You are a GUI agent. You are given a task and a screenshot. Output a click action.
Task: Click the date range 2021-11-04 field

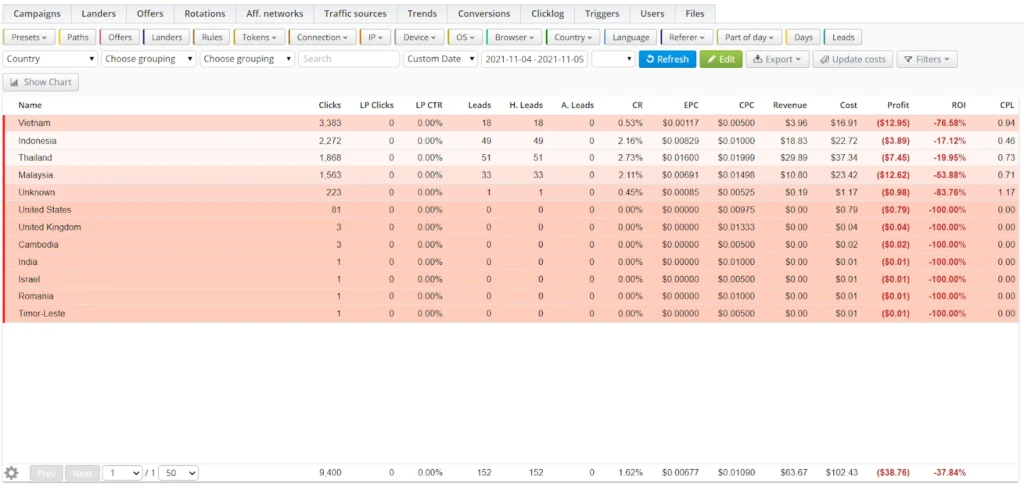[534, 59]
